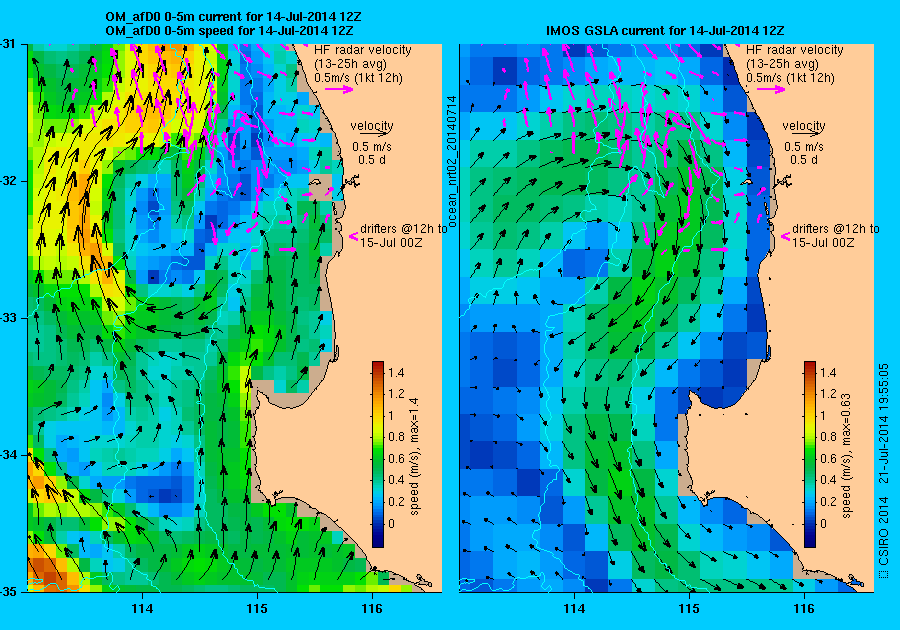Click magenta drifter marker symbol in right map legend
The height and width of the screenshot is (630, 900).
(x=786, y=236)
